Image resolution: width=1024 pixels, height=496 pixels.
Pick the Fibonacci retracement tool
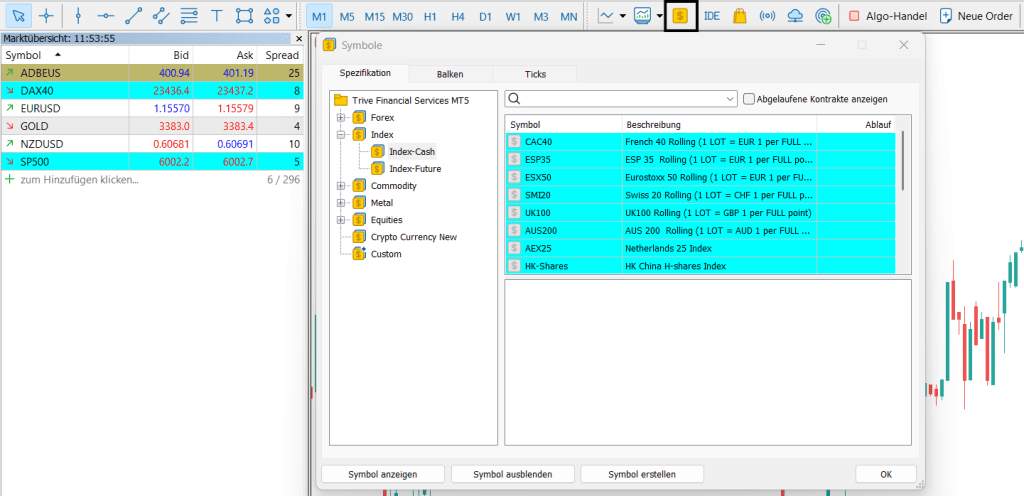coord(189,16)
